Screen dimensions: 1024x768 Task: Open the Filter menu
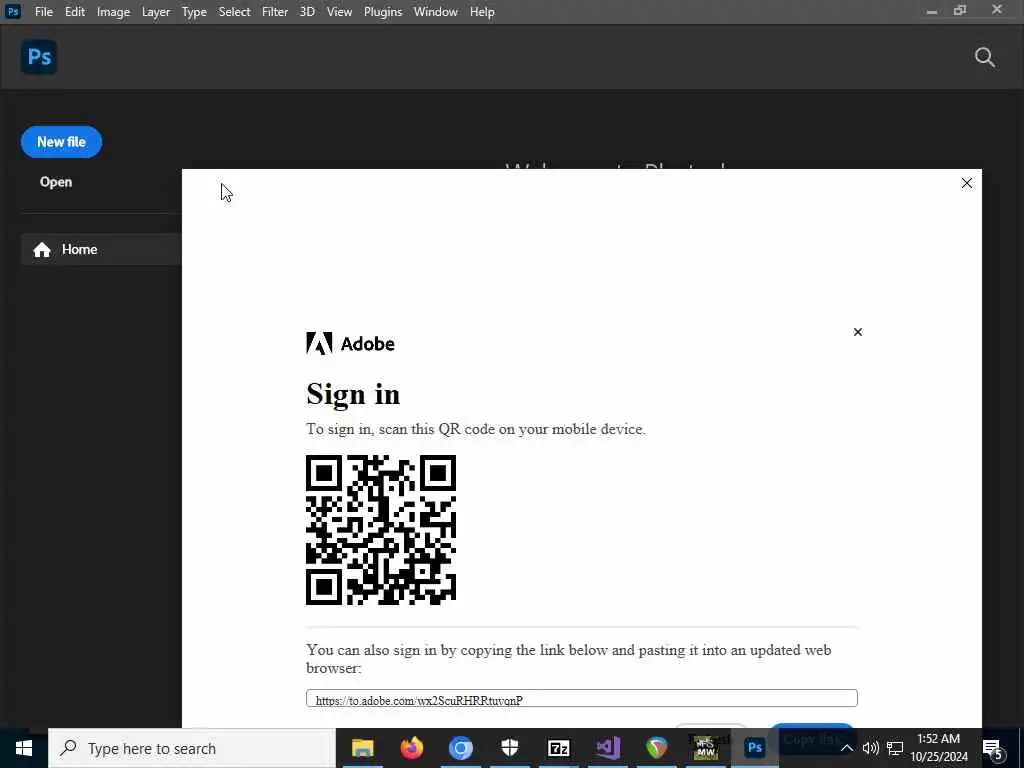275,12
